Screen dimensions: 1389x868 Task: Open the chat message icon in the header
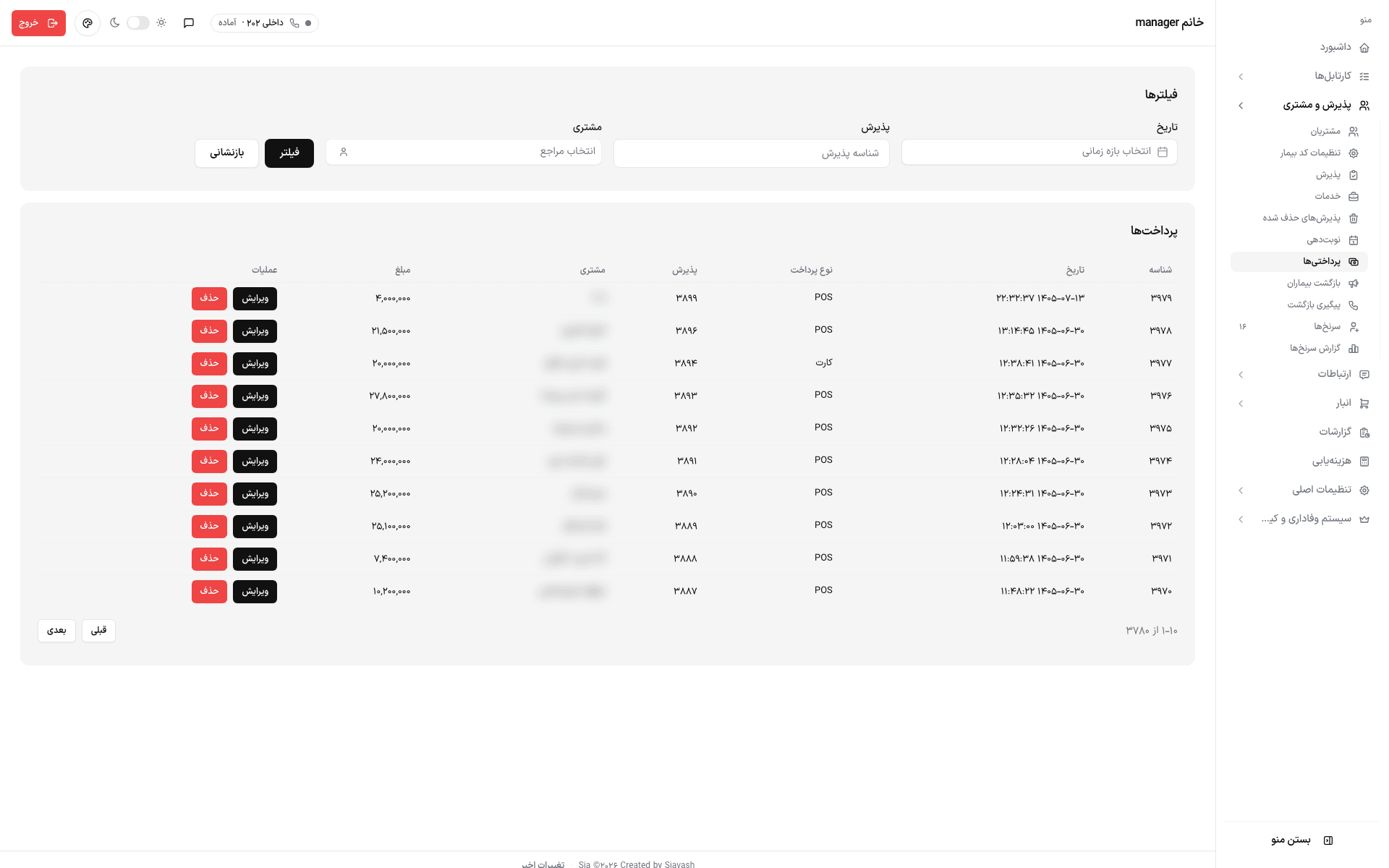(189, 23)
